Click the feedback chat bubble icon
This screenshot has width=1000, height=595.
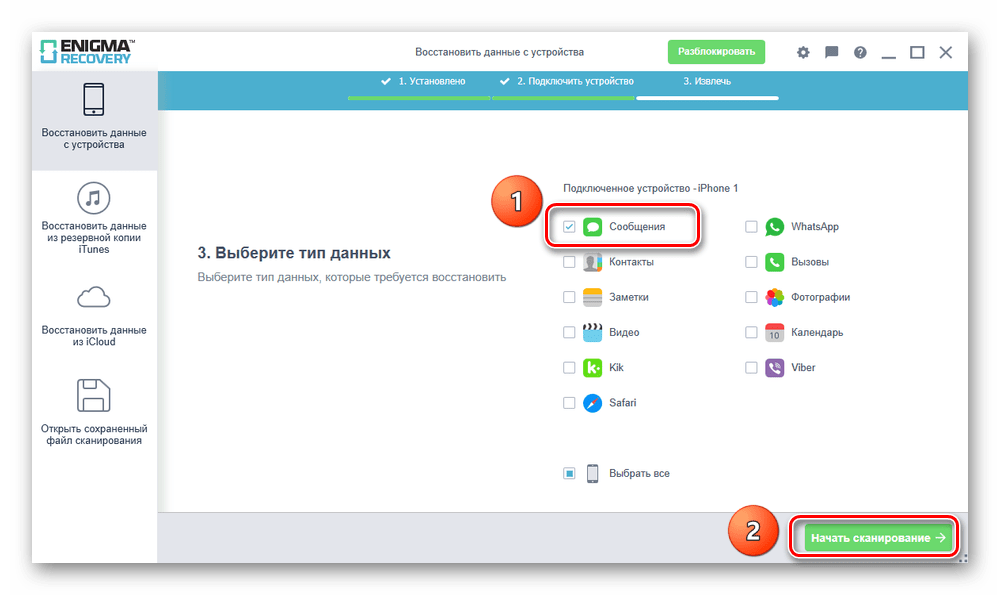point(831,53)
